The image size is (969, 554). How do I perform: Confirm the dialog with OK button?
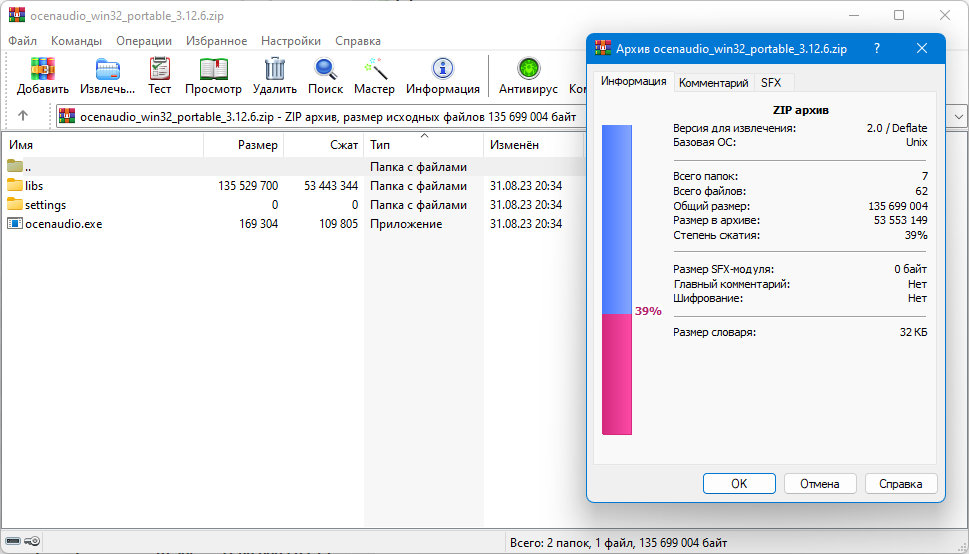pyautogui.click(x=739, y=484)
